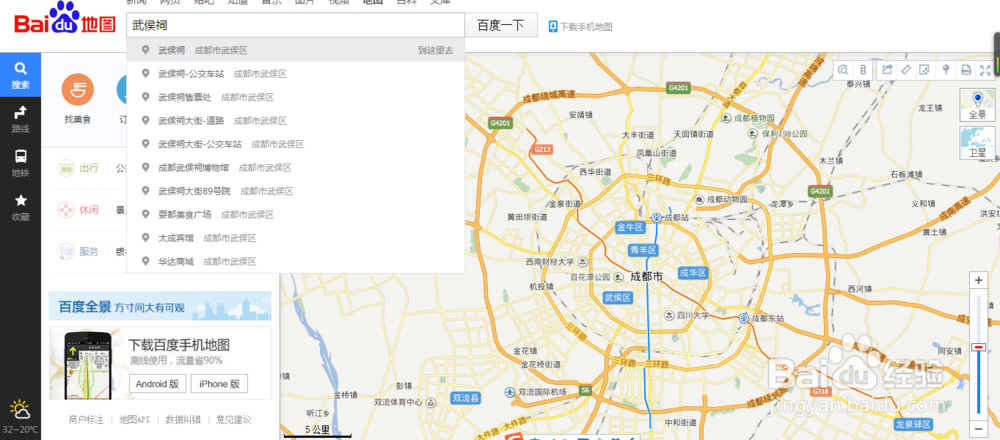Image resolution: width=1000 pixels, height=440 pixels.
Task: Click the area search magnifier map tool
Action: pos(843,70)
